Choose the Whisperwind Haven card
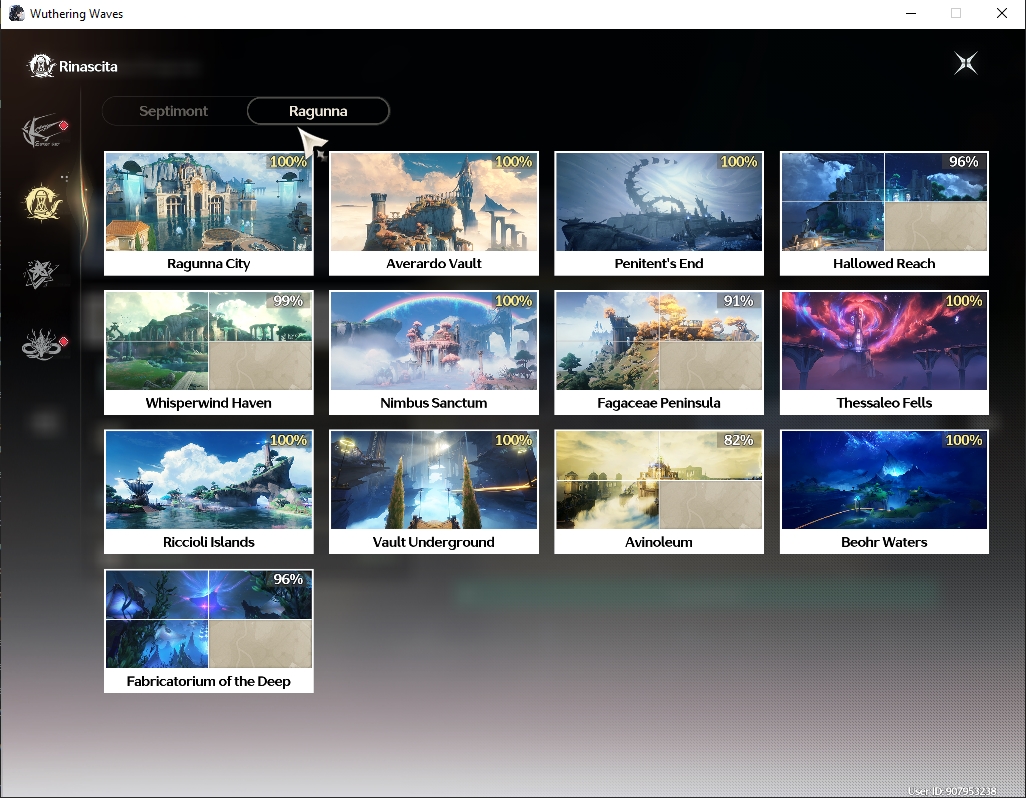This screenshot has width=1026, height=798. (x=209, y=353)
